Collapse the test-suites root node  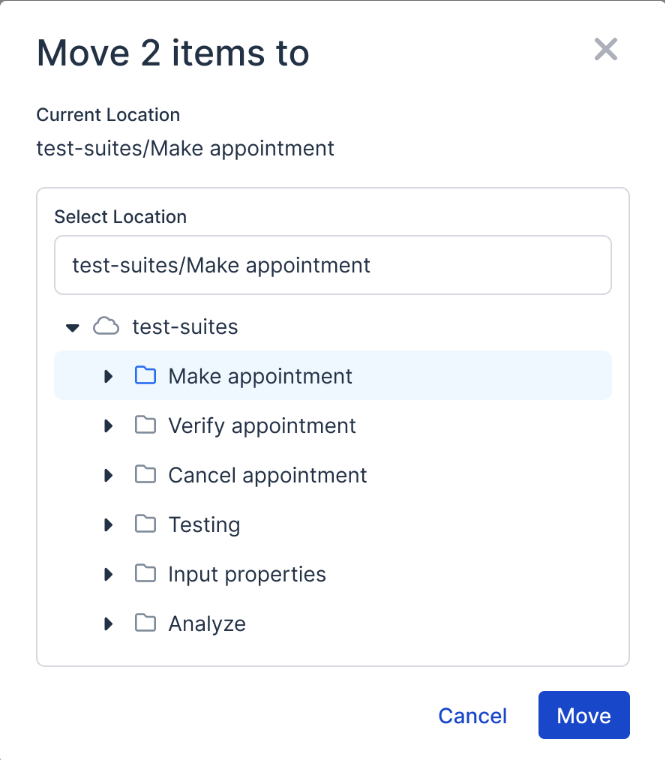[72, 327]
